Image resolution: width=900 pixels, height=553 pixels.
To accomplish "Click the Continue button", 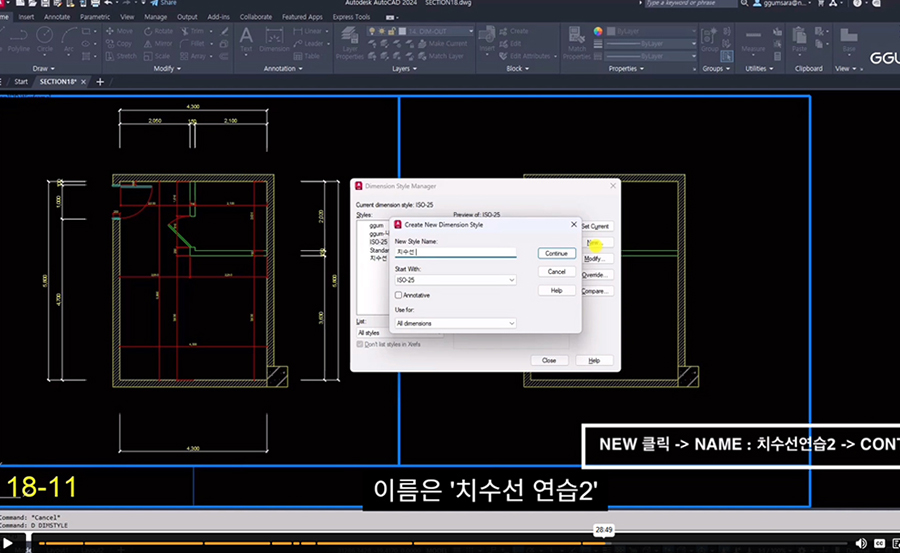I will [x=557, y=253].
